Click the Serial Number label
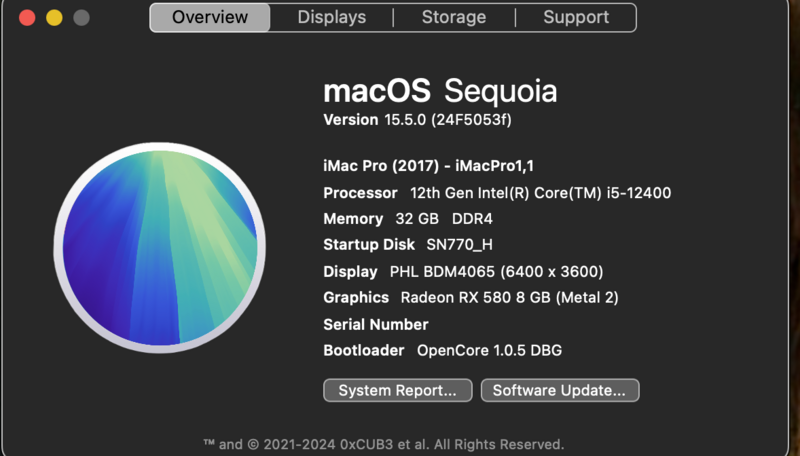 pos(375,324)
